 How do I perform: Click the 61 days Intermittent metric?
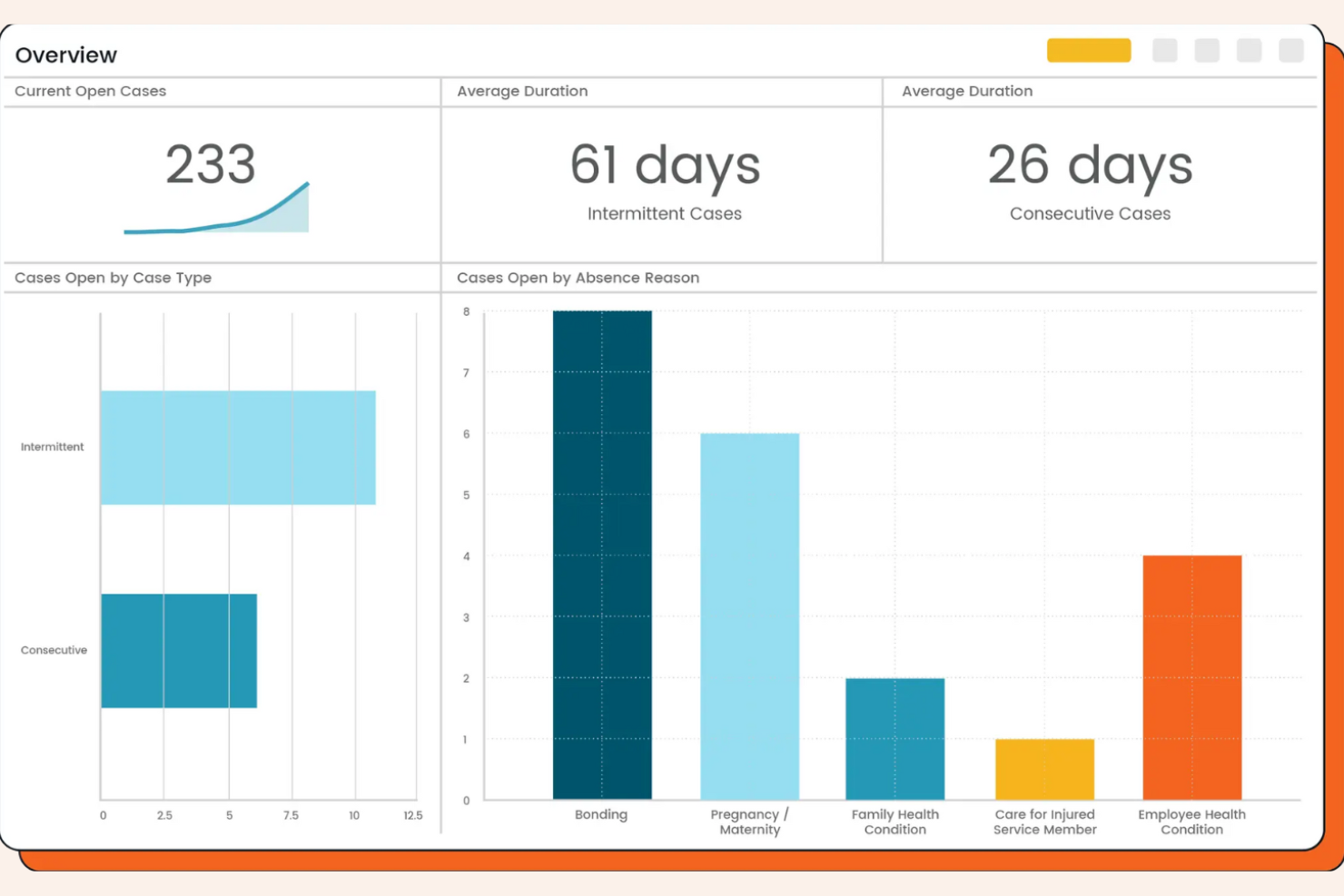[x=665, y=166]
